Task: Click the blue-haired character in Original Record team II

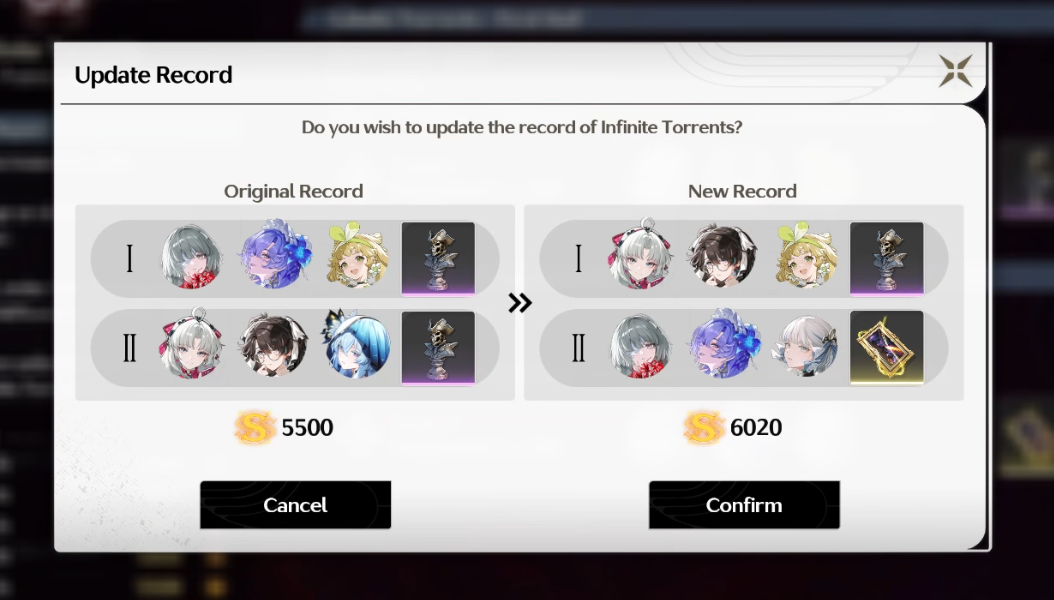Action: click(x=358, y=345)
